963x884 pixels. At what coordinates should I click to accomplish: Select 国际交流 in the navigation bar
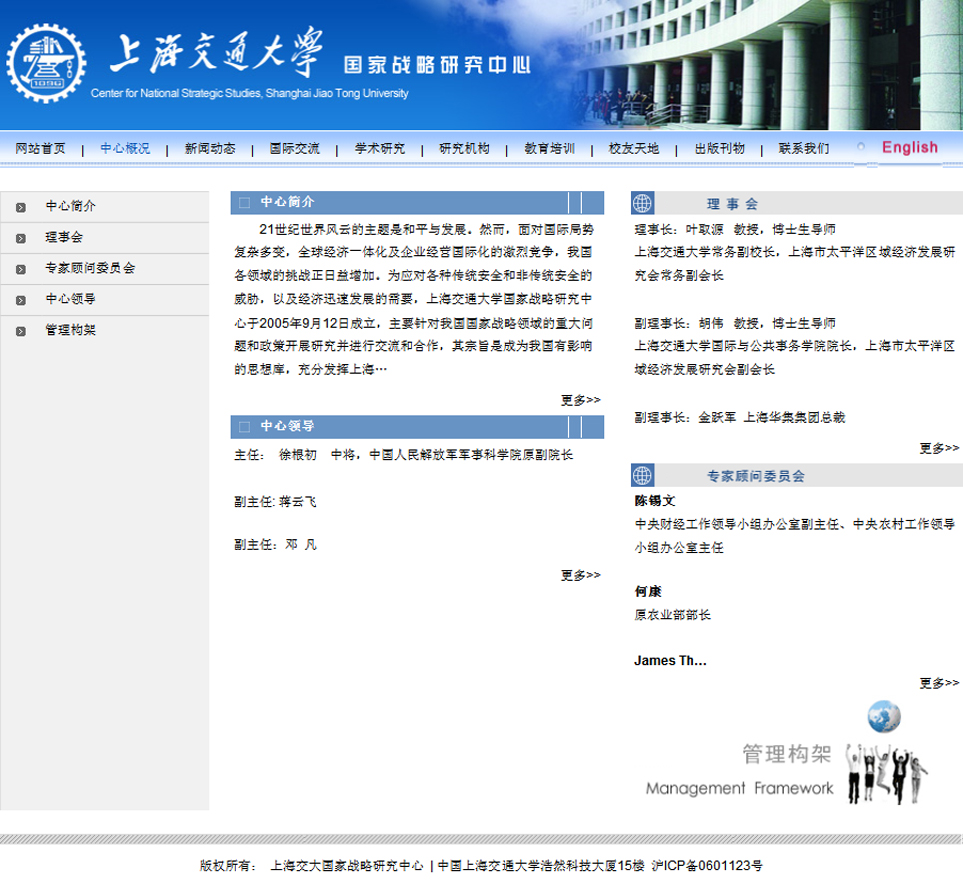tap(295, 149)
